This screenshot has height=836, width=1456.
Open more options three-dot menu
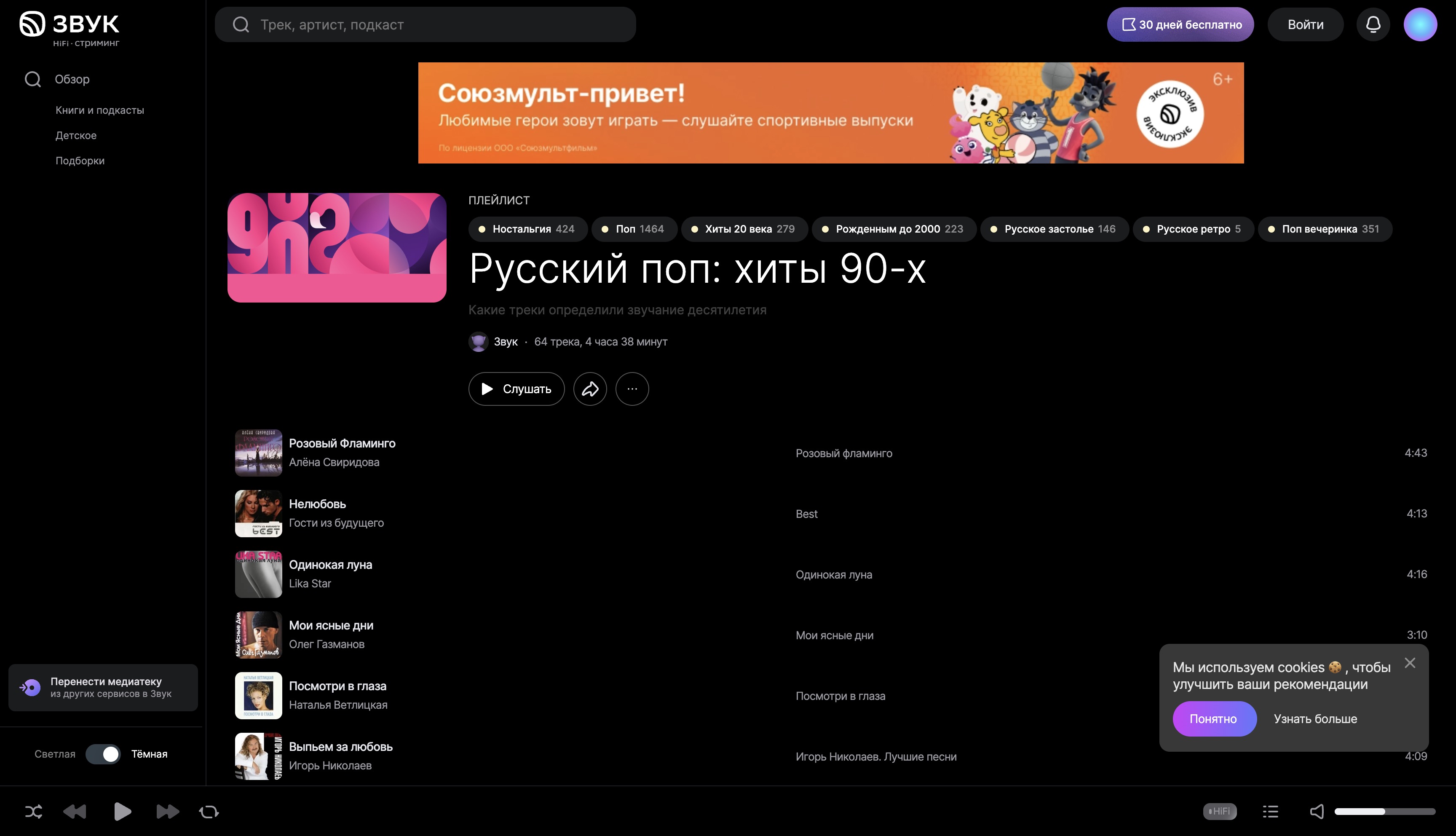click(x=632, y=389)
